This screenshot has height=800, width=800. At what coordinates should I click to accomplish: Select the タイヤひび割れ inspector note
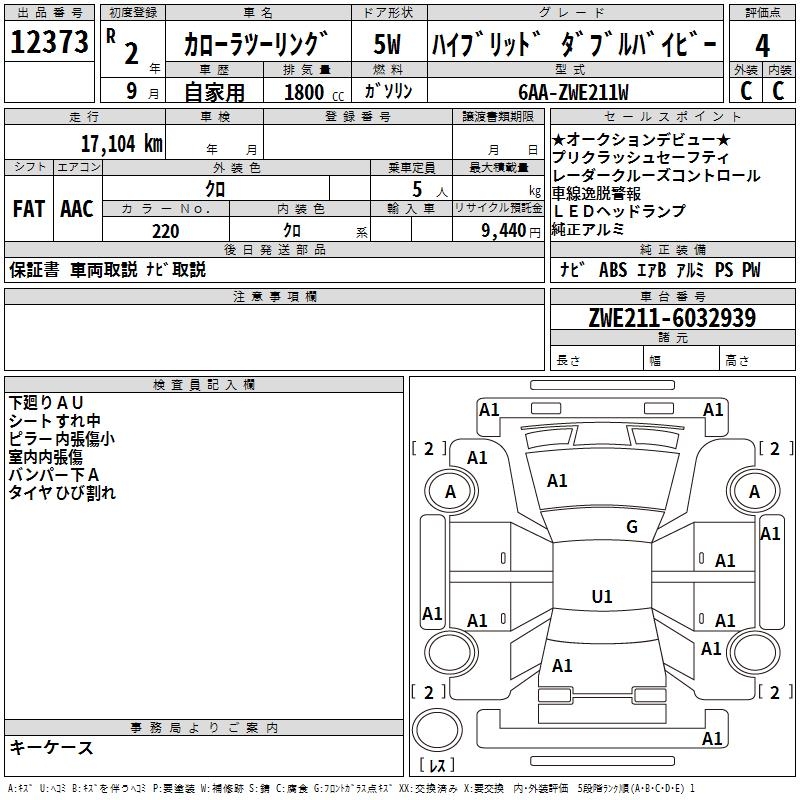[62, 493]
